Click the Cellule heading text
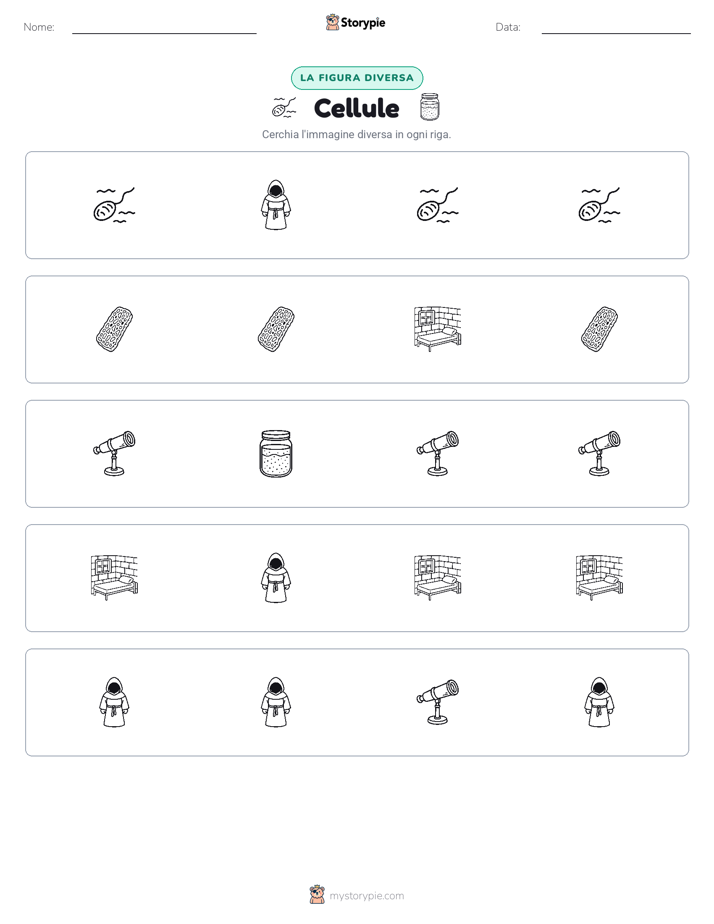Viewport: 714px width, 924px height. 356,108
